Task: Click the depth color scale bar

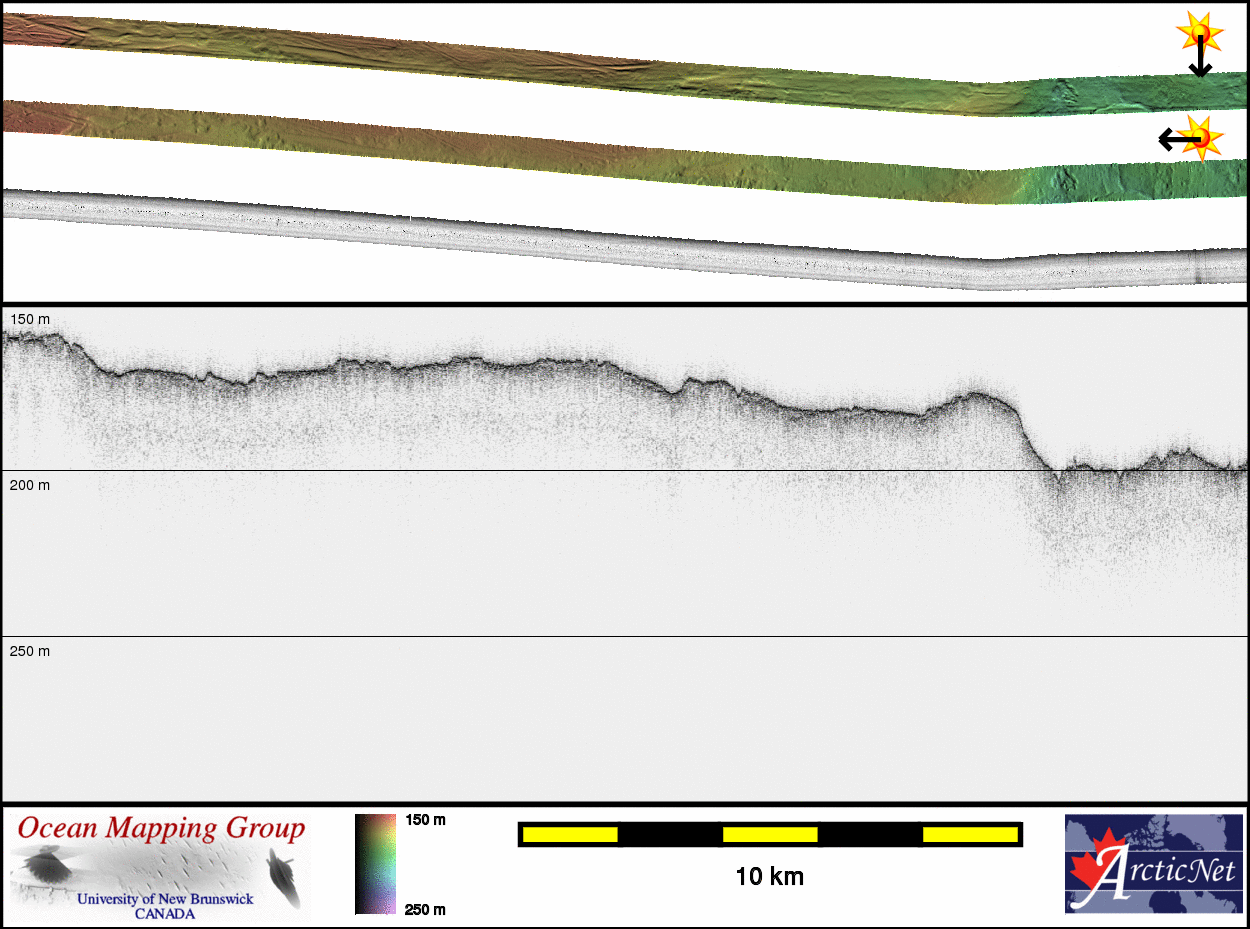Action: coord(375,863)
